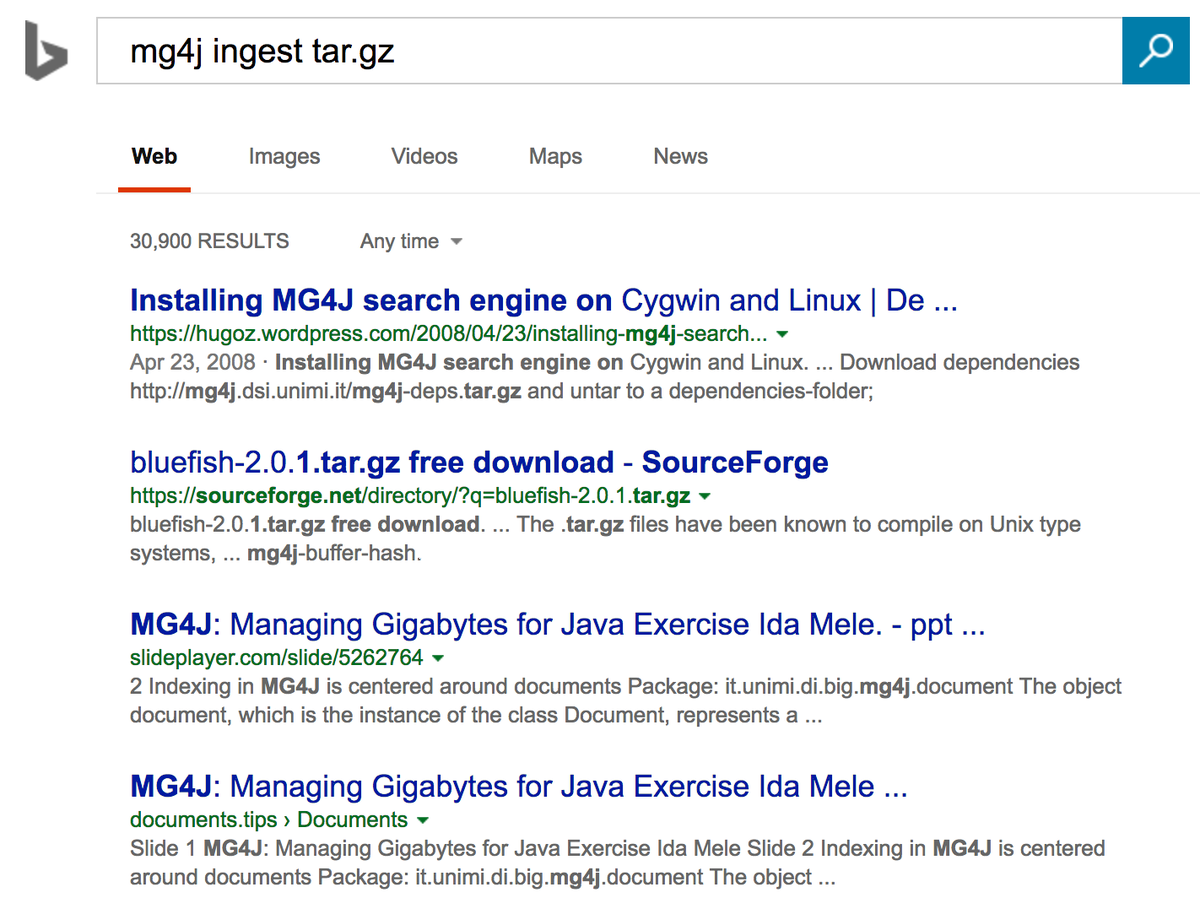
Task: Expand arrow next to slideplayer.com URL
Action: (438, 658)
